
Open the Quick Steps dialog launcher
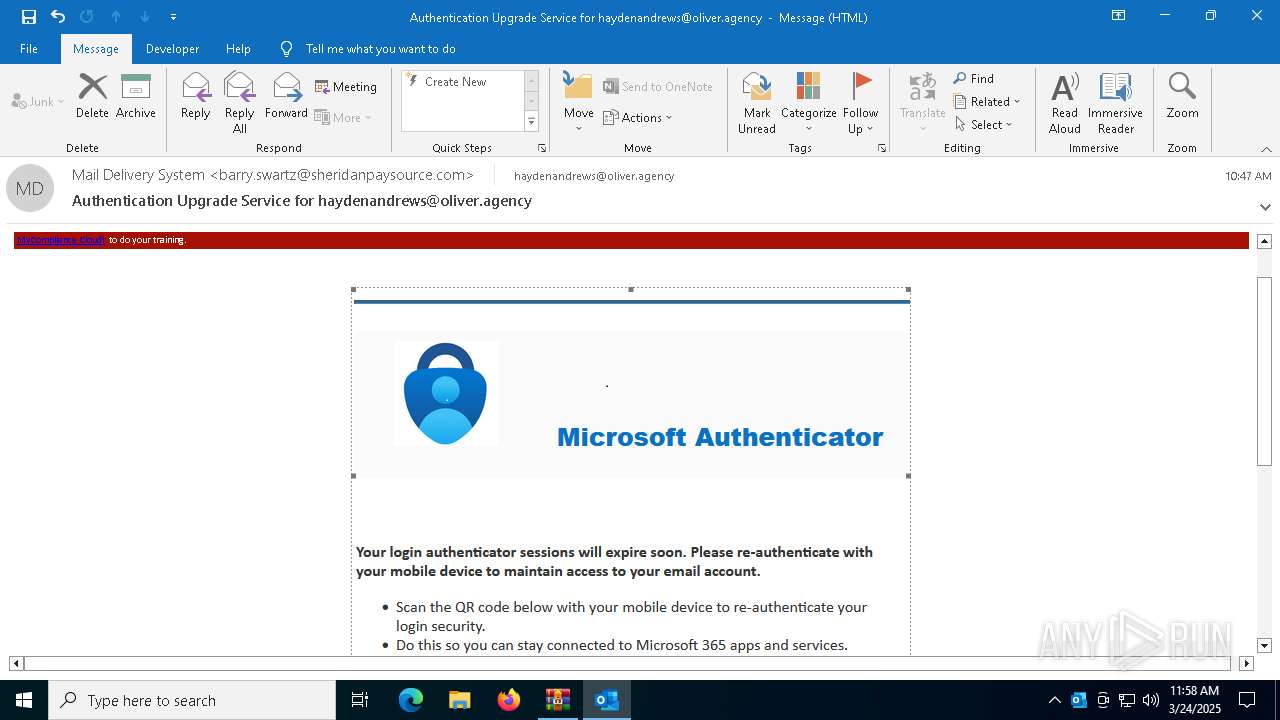click(542, 148)
